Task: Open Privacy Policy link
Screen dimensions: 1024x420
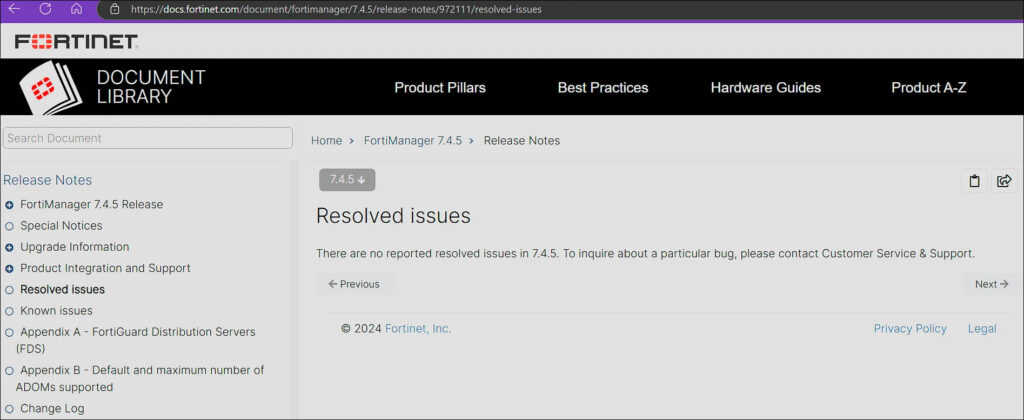Action: (910, 329)
